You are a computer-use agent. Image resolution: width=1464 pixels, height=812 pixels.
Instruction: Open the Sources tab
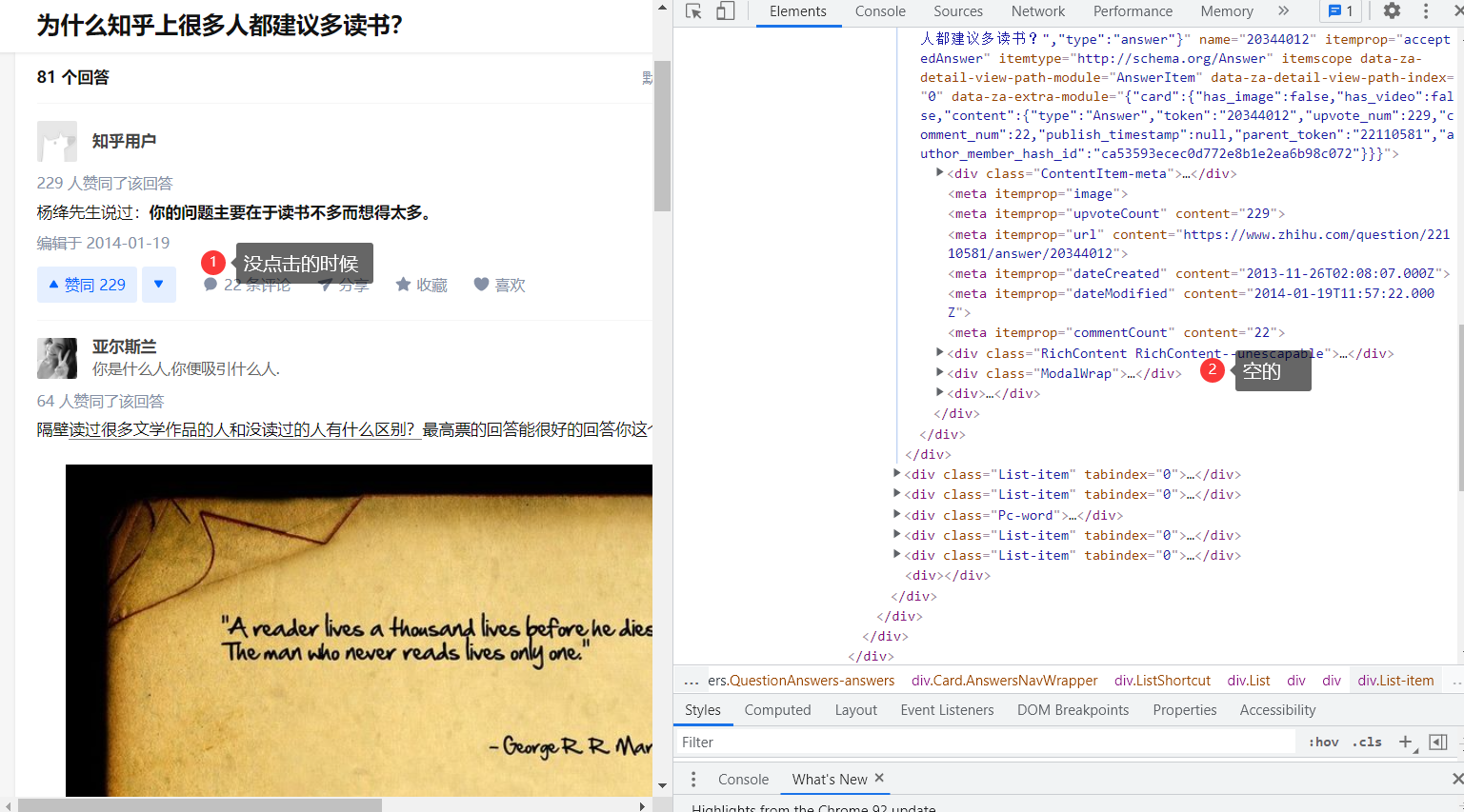[958, 11]
